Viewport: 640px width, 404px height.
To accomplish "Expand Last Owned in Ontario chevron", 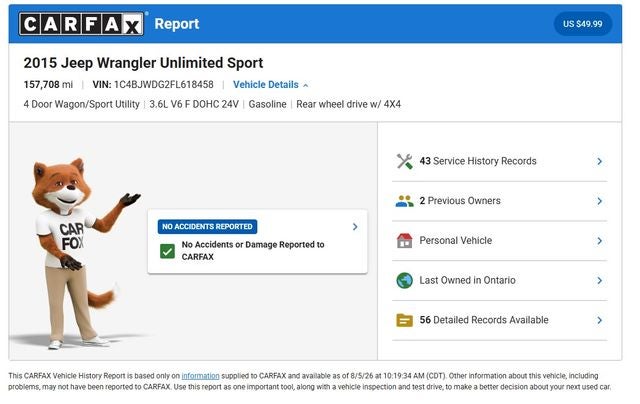I will click(599, 280).
